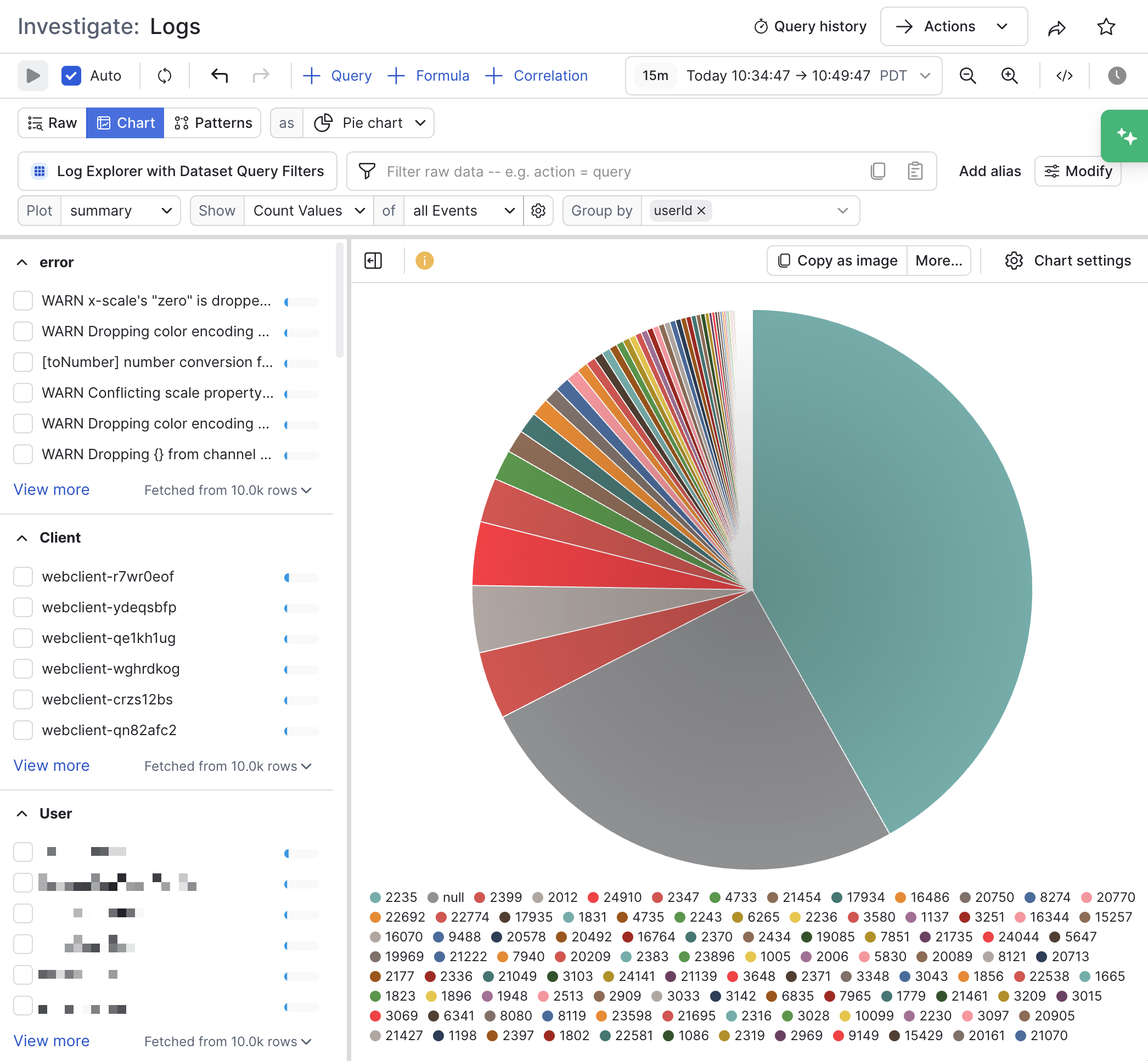This screenshot has height=1061, width=1148.
Task: Check the 'WARN x-scale's zero' error checkbox
Action: [x=23, y=300]
